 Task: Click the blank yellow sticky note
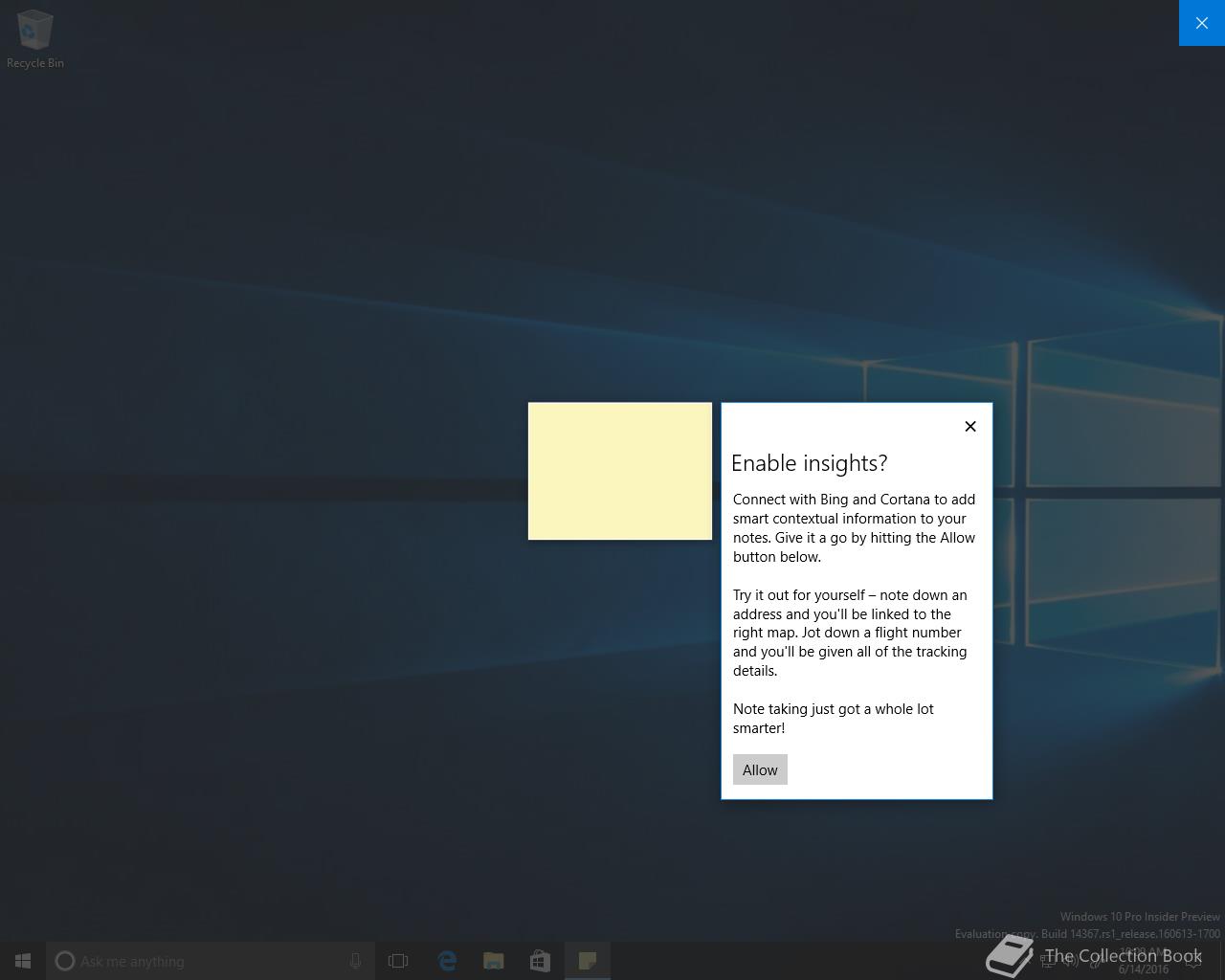[620, 471]
